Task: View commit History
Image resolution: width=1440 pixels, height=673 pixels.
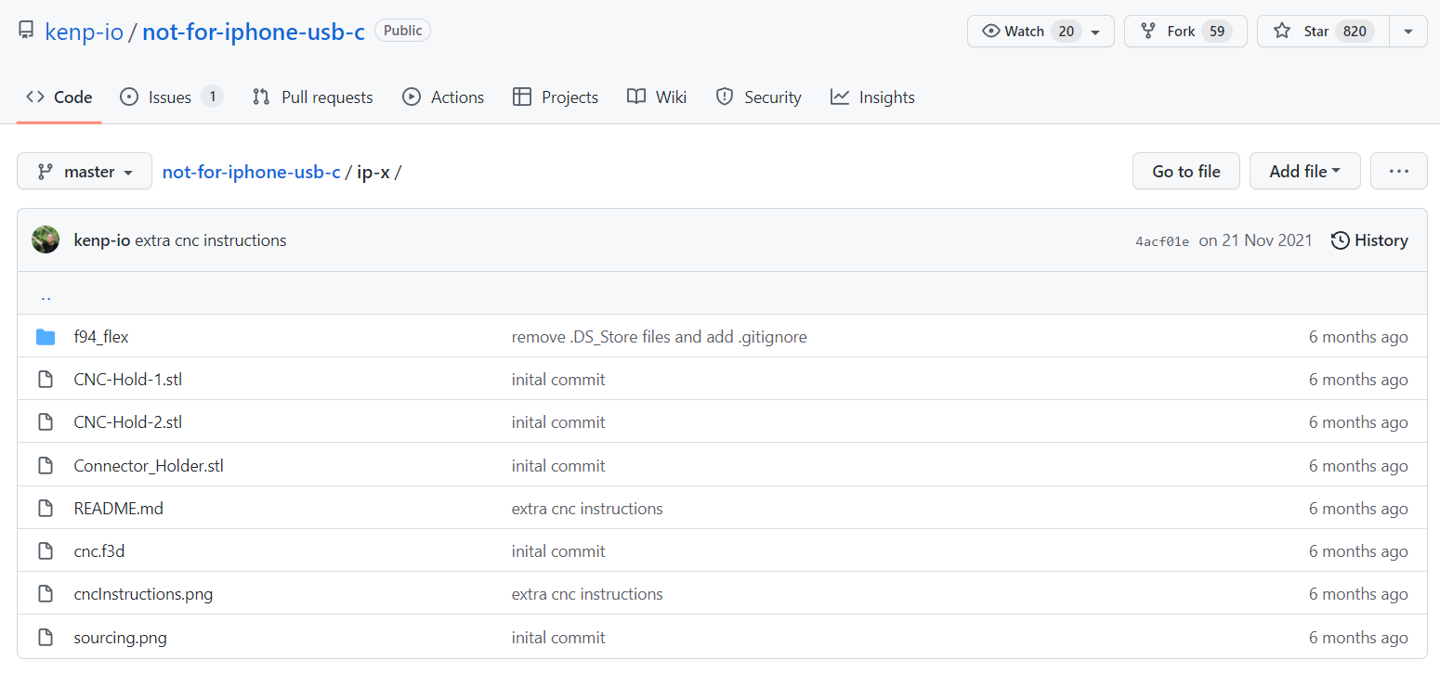Action: (x=1369, y=240)
